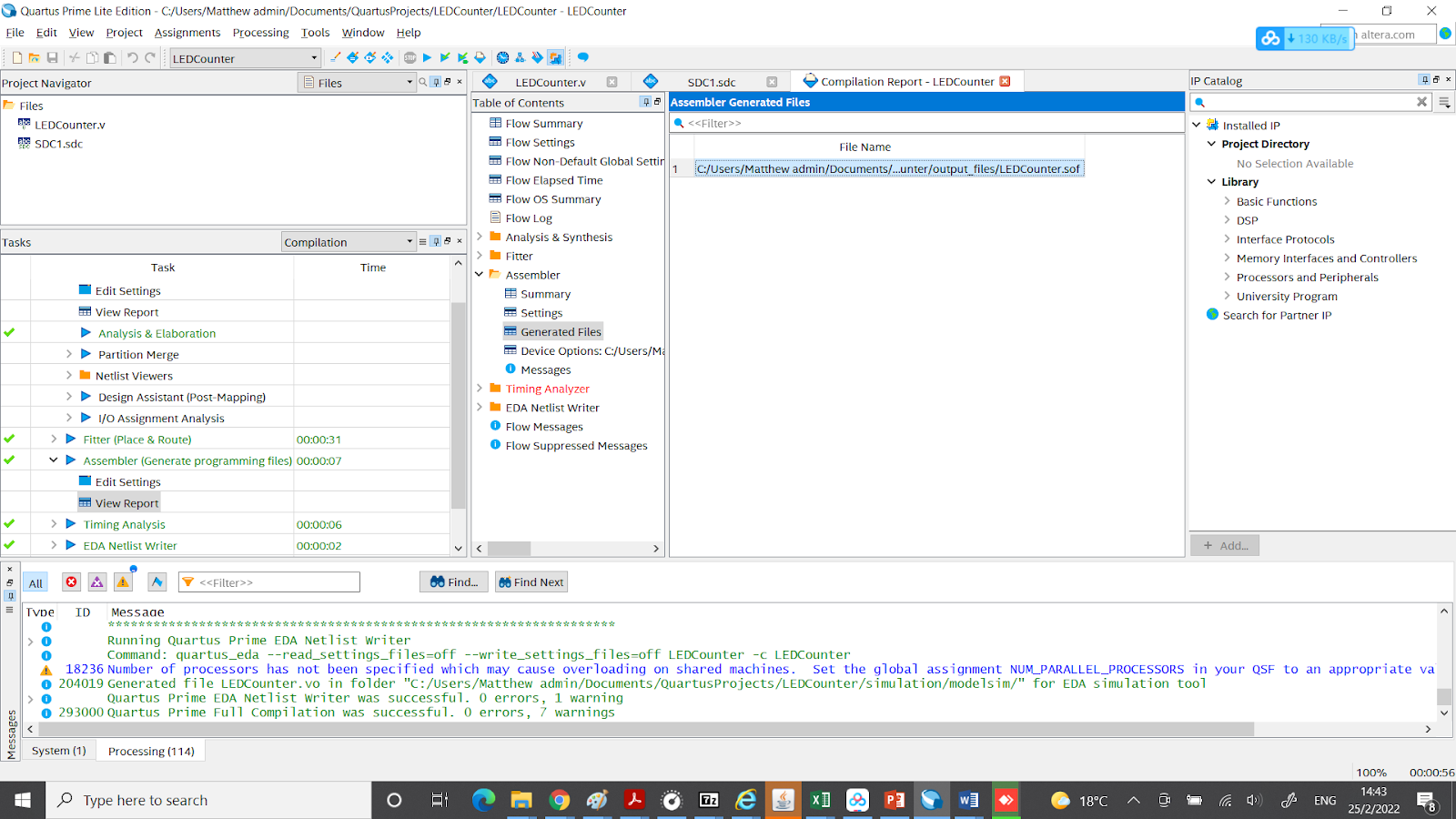
Task: Click the Table of Contents horizontal scrollbar
Action: coord(510,549)
